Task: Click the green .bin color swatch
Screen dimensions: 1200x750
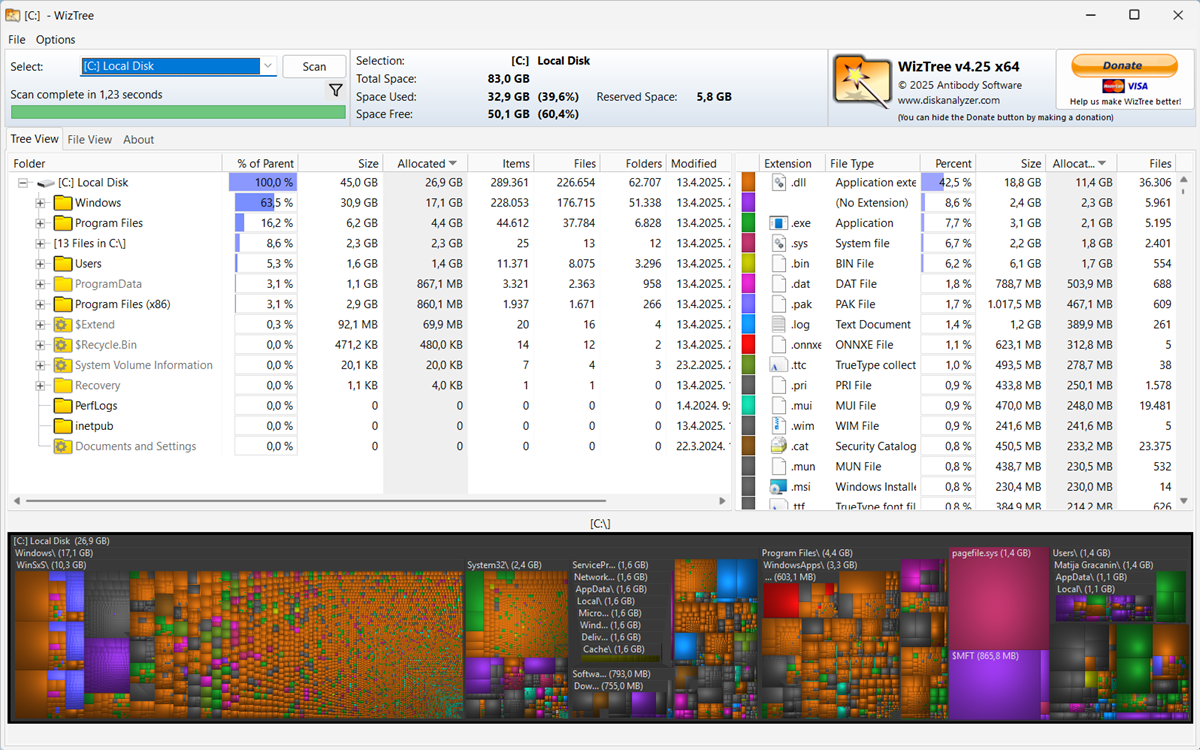Action: tap(748, 264)
